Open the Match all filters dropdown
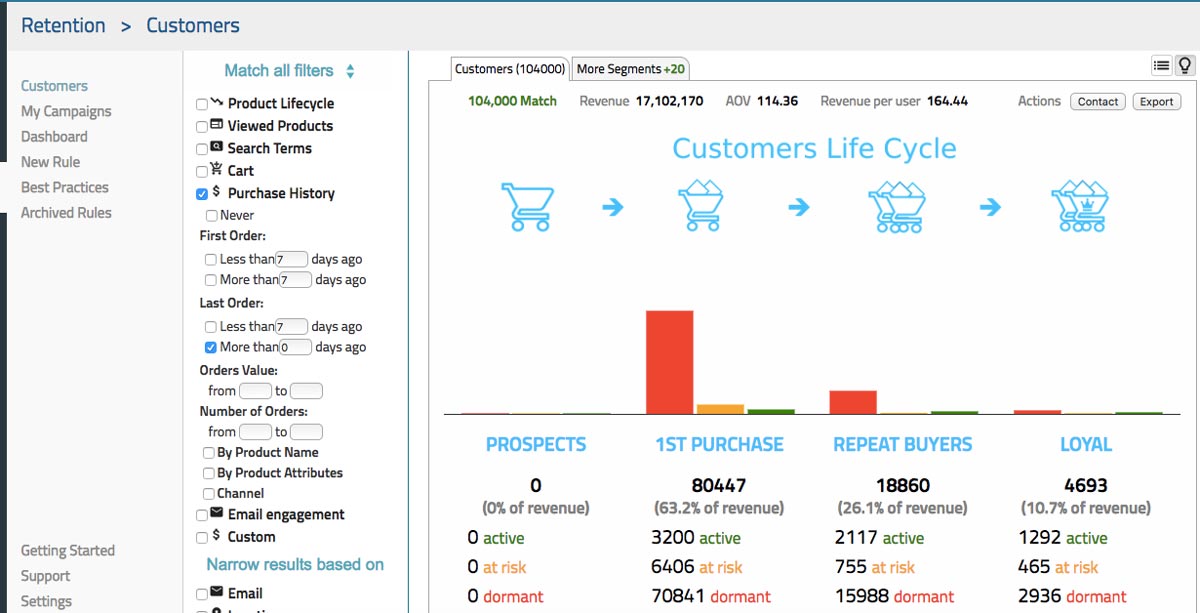Screen dimensions: 1200x613 point(289,71)
